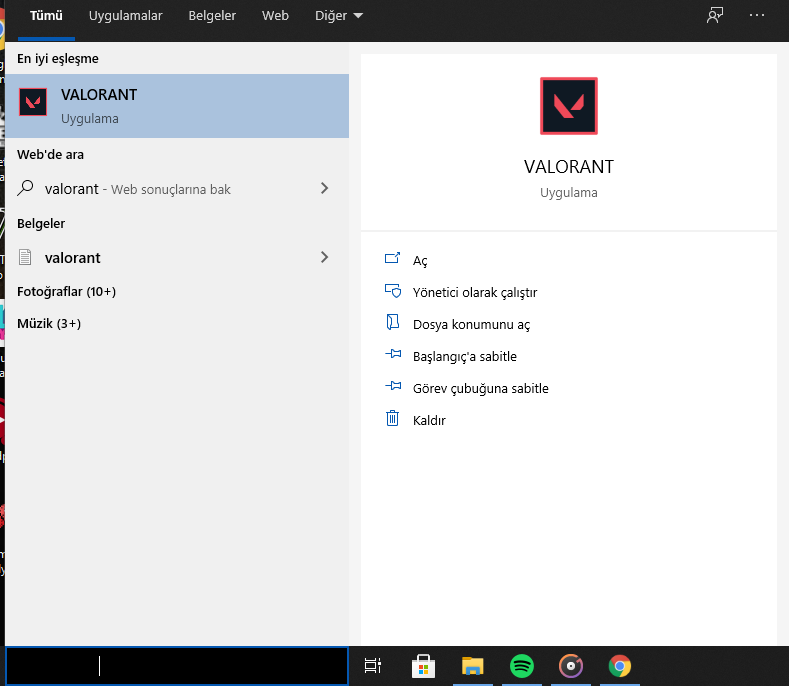The width and height of the screenshot is (789, 686).
Task: Click the trash icon for Kaldır
Action: point(392,418)
